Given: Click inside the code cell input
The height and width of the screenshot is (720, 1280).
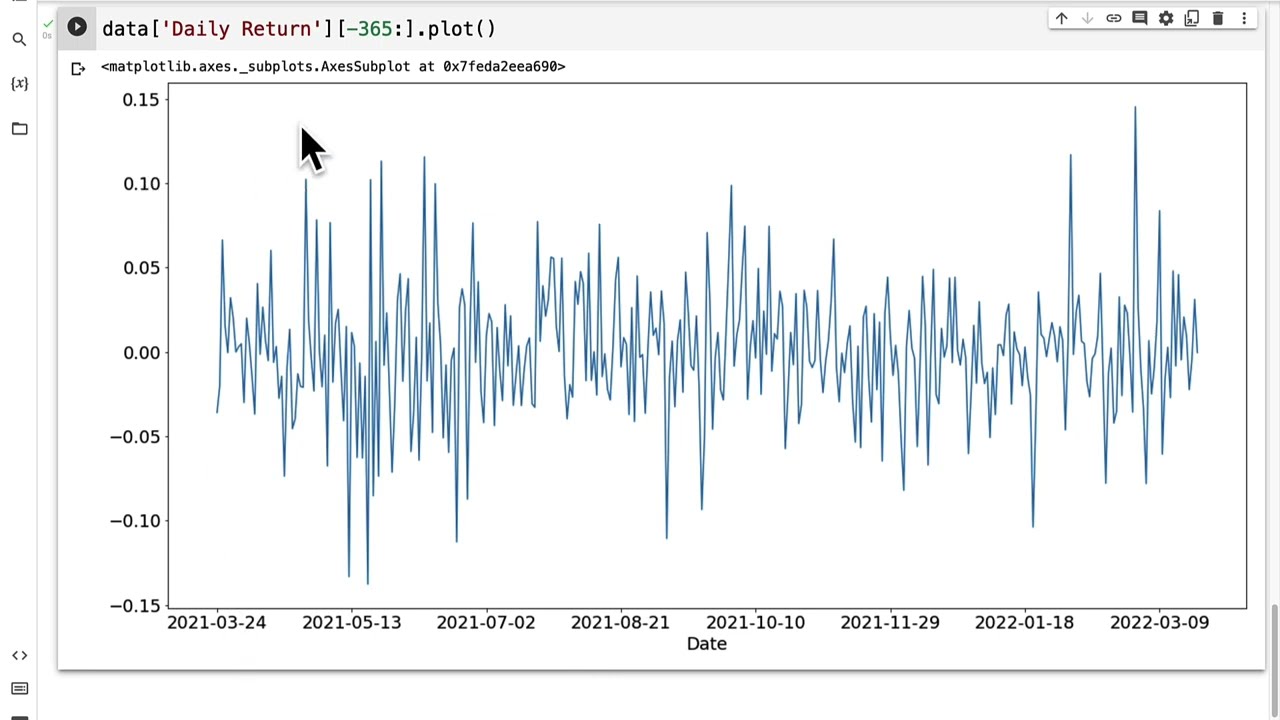Looking at the screenshot, I should 570,28.
